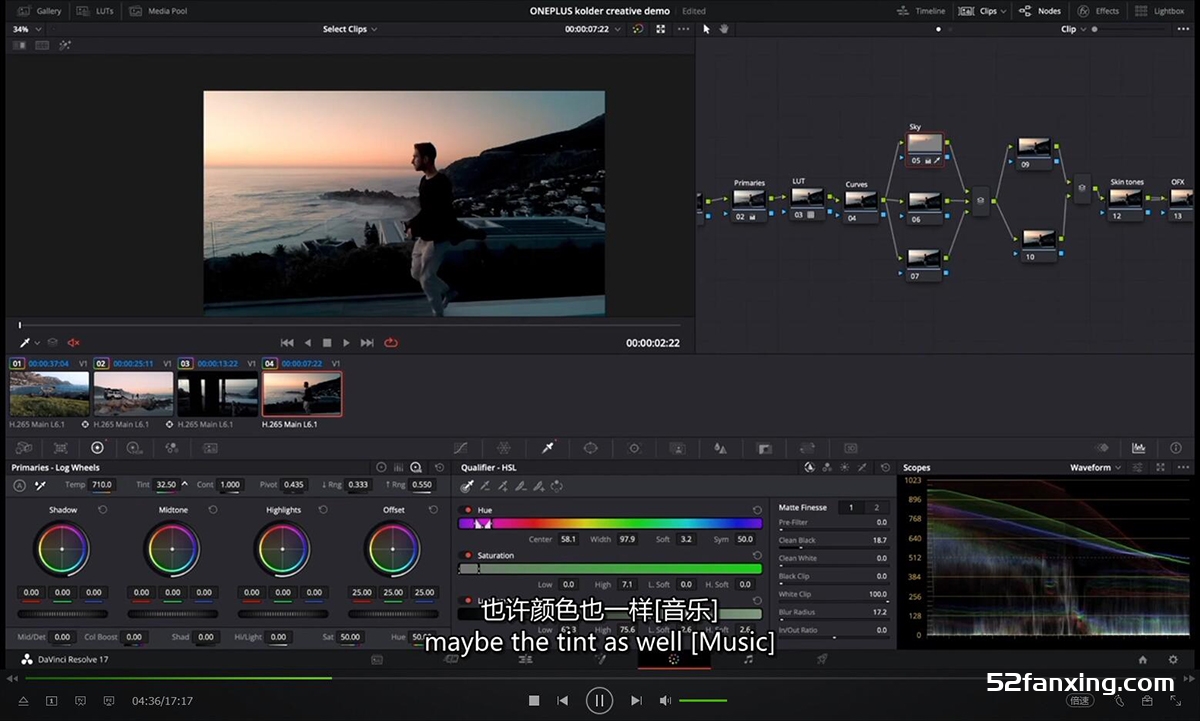Click the Hue color range bar
The height and width of the screenshot is (721, 1200).
pyautogui.click(x=610, y=523)
